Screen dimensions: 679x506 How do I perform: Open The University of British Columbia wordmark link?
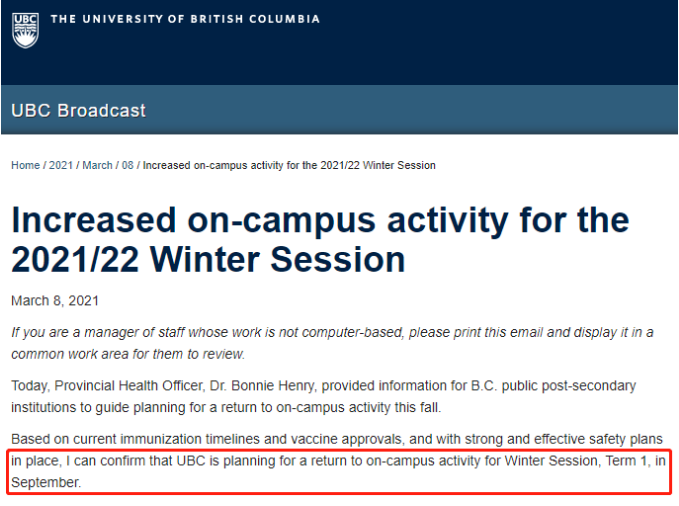coord(185,19)
